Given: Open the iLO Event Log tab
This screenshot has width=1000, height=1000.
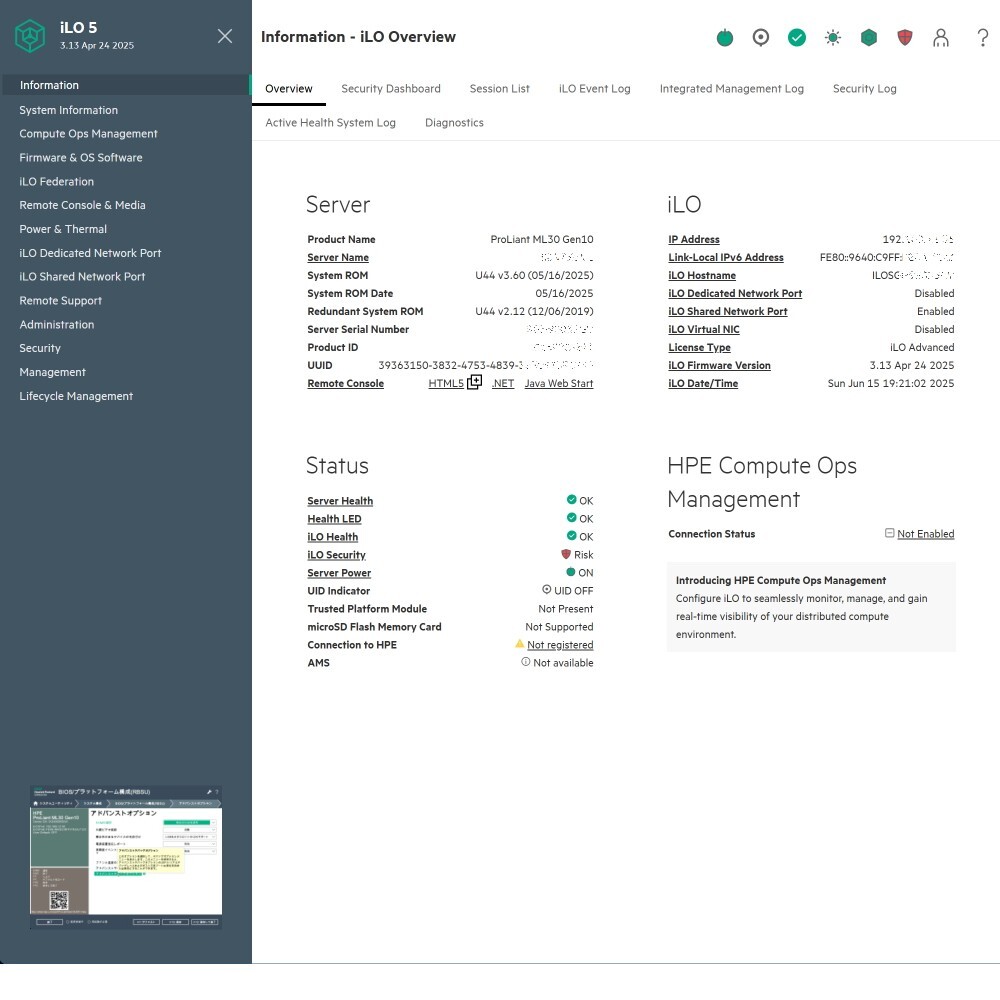Looking at the screenshot, I should pyautogui.click(x=594, y=89).
